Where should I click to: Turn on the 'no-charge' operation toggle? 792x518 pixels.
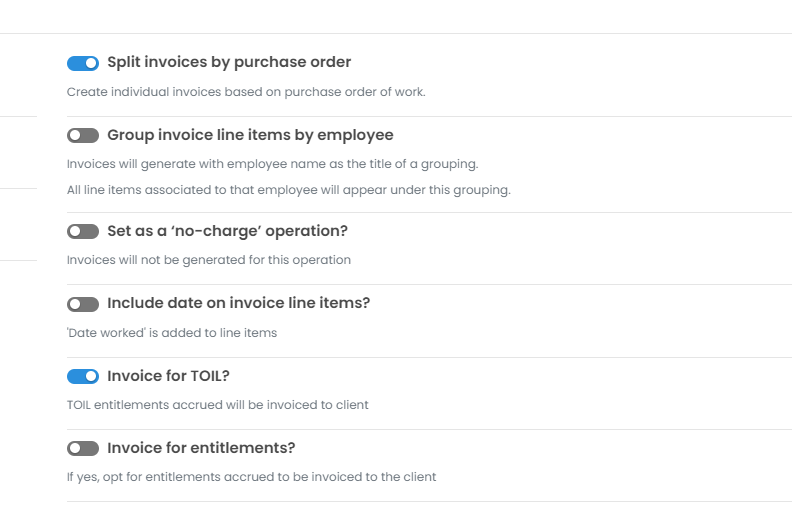[x=83, y=231]
